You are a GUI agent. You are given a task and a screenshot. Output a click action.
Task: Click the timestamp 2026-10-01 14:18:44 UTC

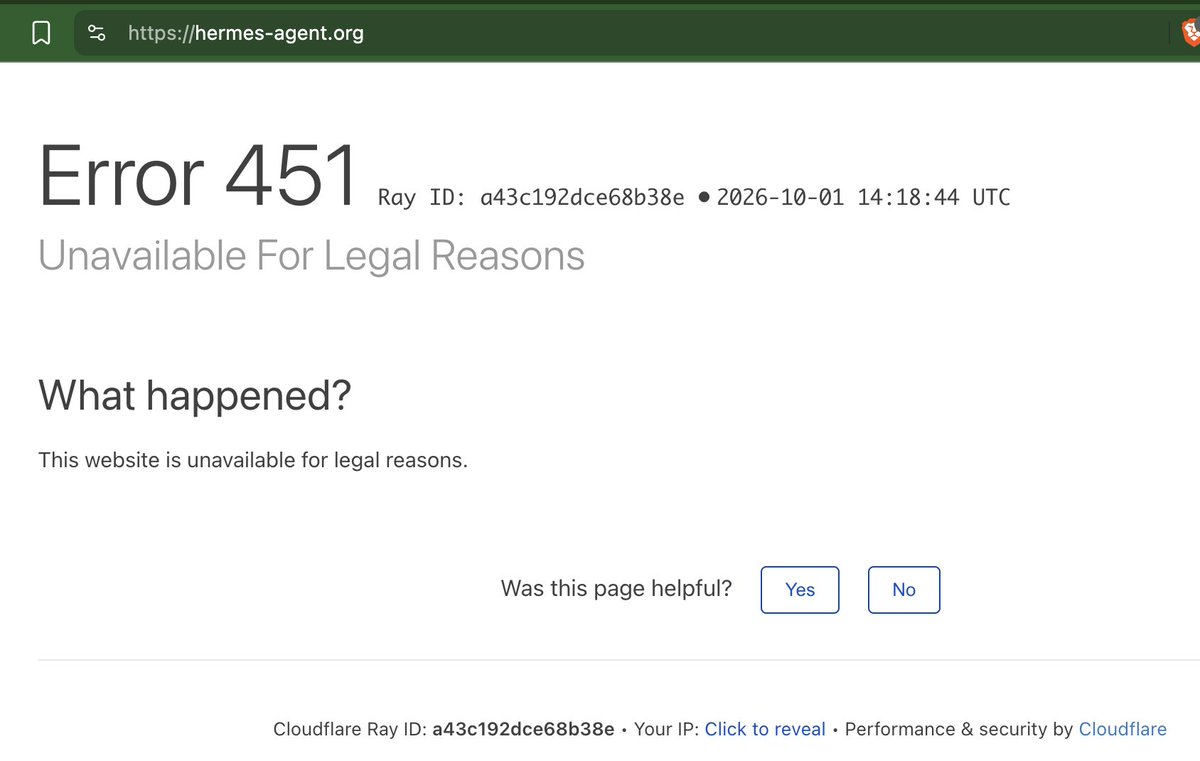click(x=863, y=197)
